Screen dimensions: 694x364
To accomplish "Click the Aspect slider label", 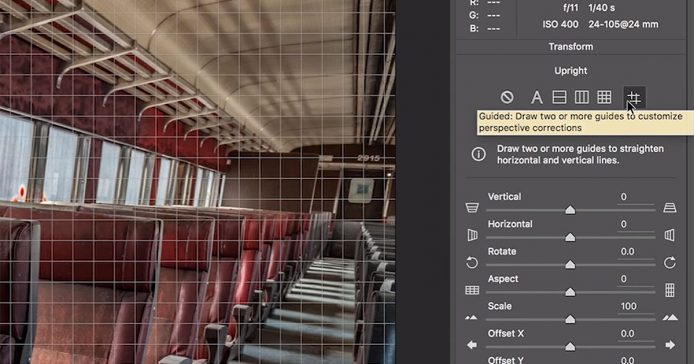I will tap(503, 279).
